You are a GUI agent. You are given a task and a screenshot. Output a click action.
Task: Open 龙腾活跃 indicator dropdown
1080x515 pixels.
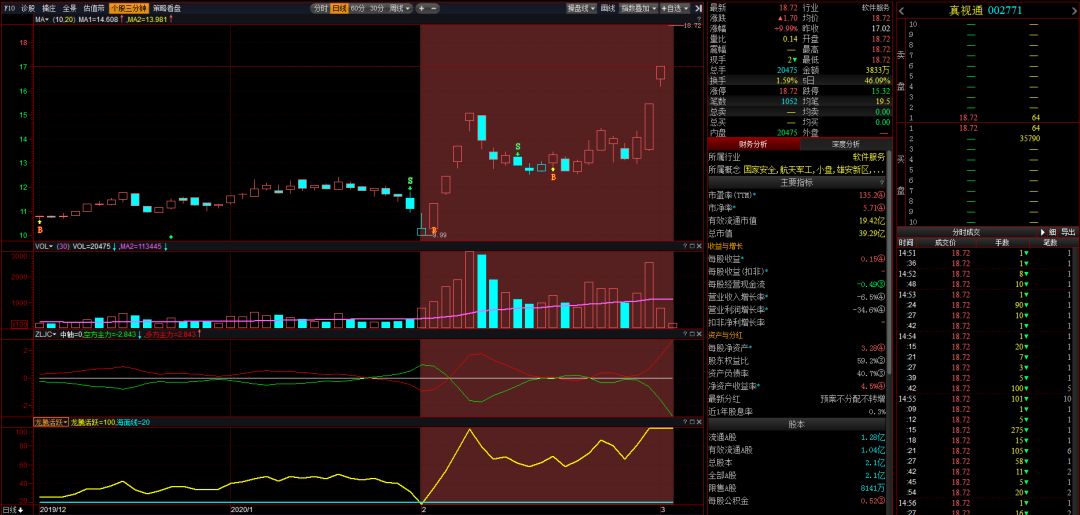click(x=52, y=421)
